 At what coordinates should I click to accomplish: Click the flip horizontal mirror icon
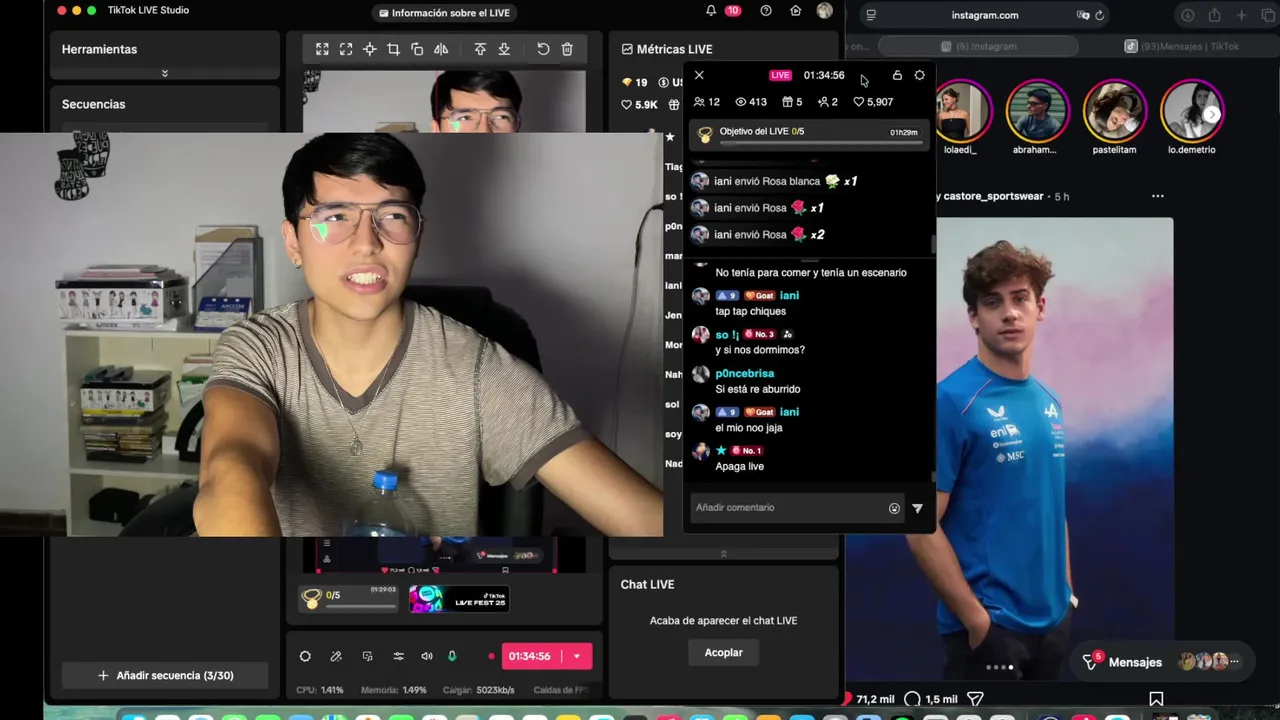tap(441, 49)
